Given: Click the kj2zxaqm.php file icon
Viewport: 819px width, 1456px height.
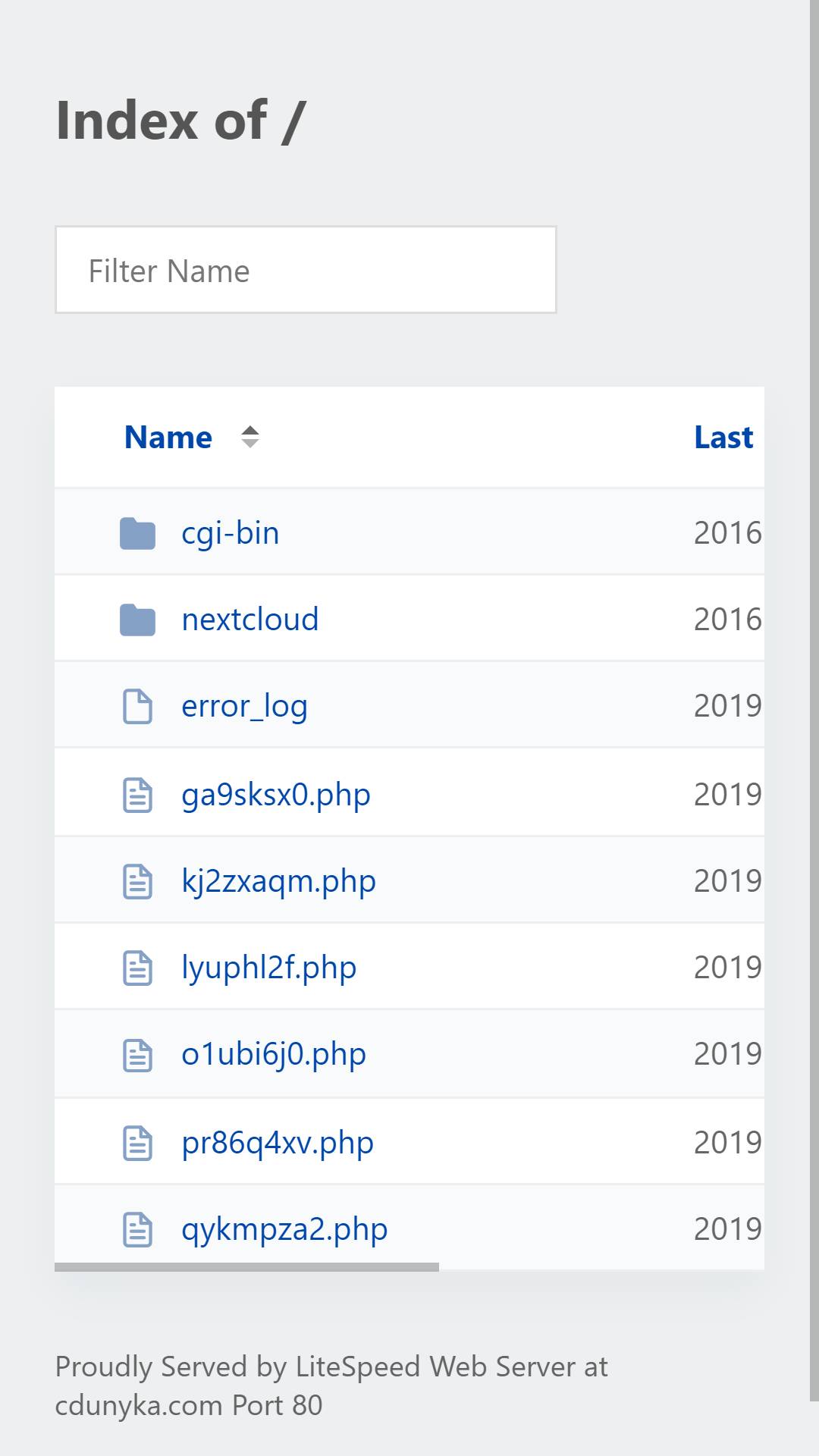Looking at the screenshot, I should point(137,881).
